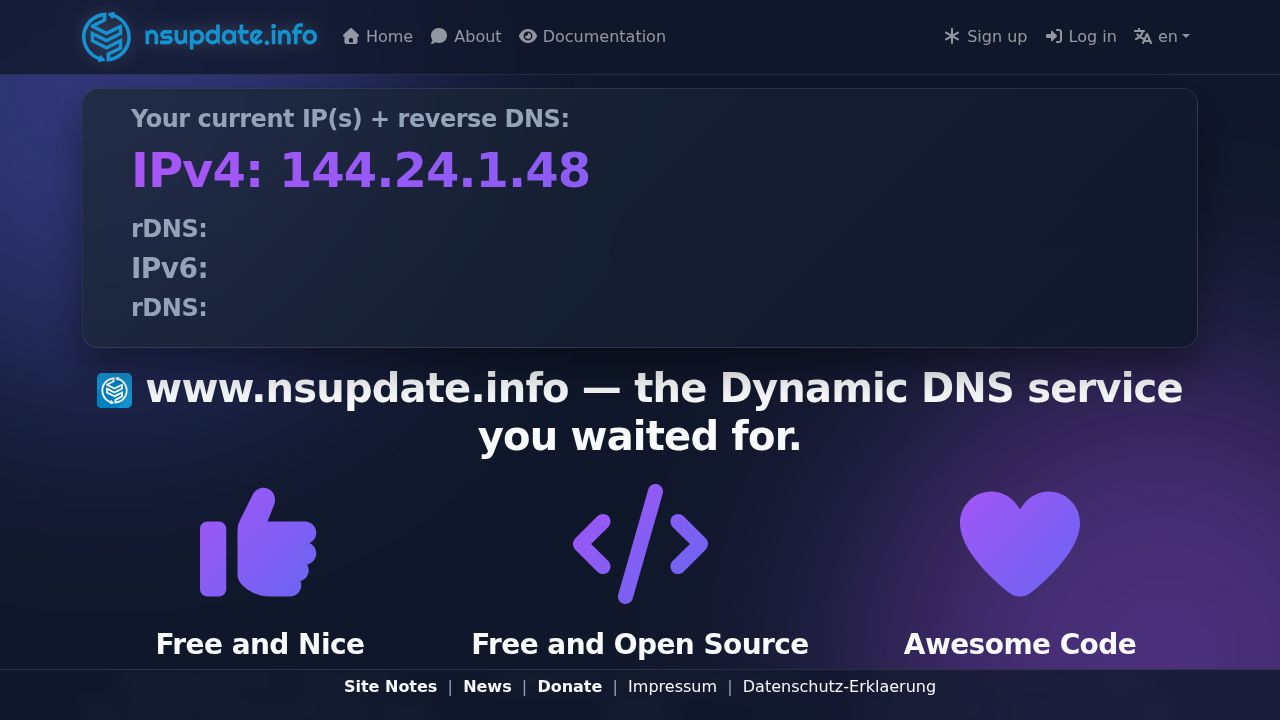This screenshot has width=1280, height=720.
Task: Click the heart icon above Awesome Code
Action: click(x=1020, y=543)
